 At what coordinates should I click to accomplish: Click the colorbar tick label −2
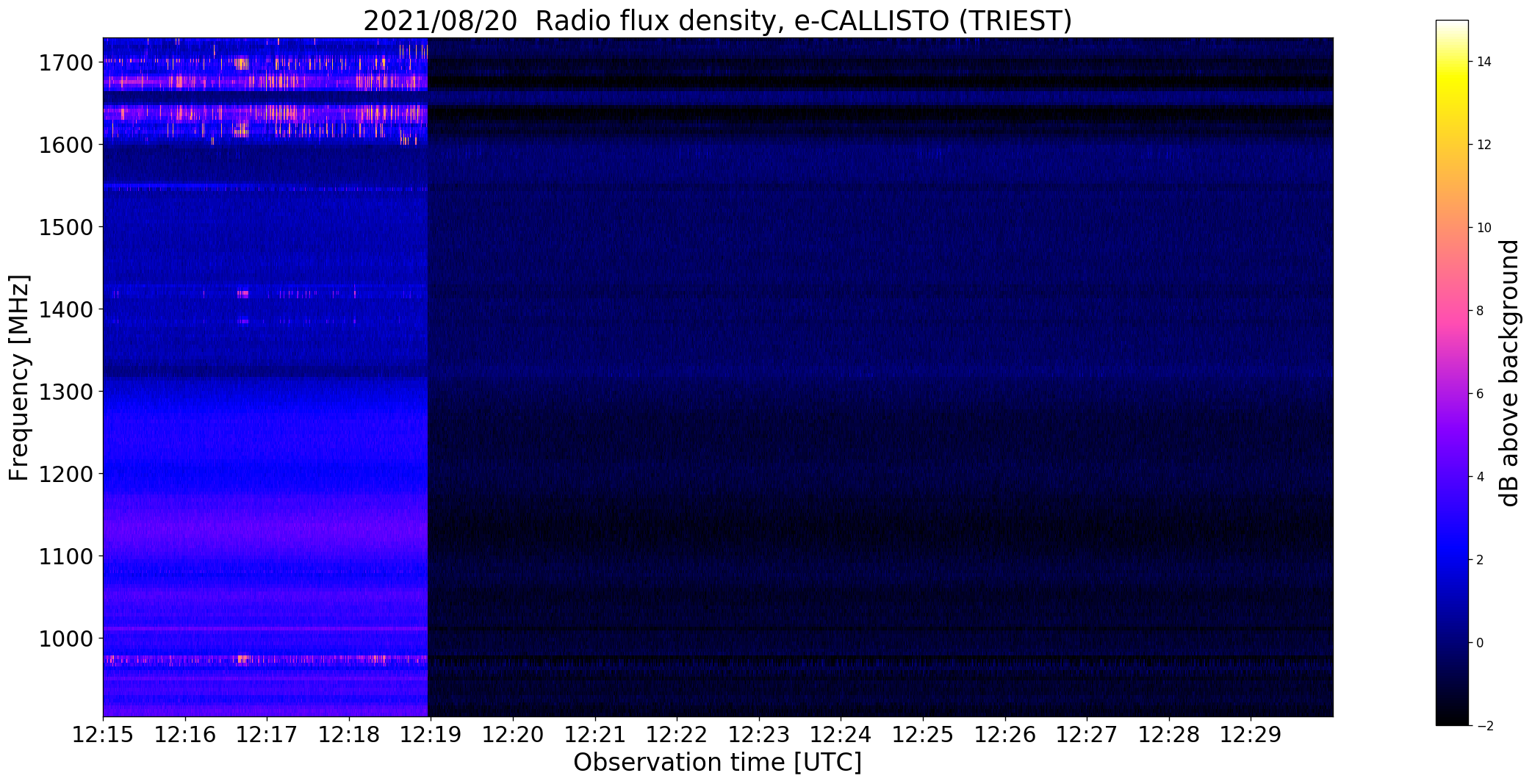(1484, 726)
